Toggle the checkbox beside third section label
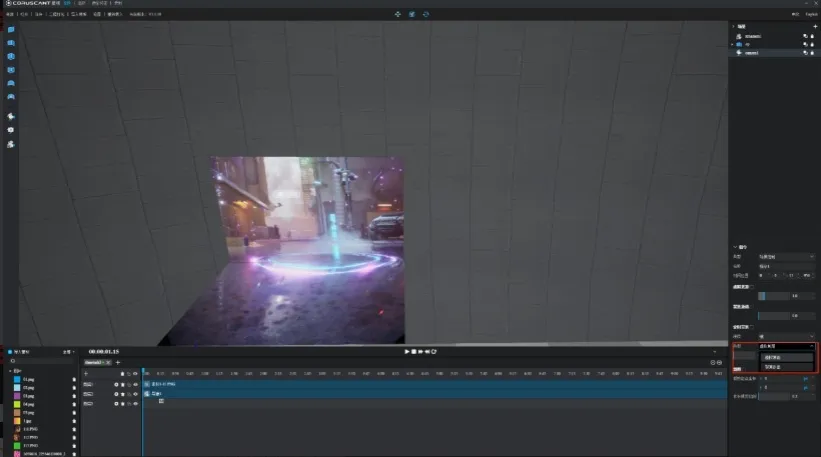Image resolution: width=821 pixels, height=457 pixels. point(753,327)
